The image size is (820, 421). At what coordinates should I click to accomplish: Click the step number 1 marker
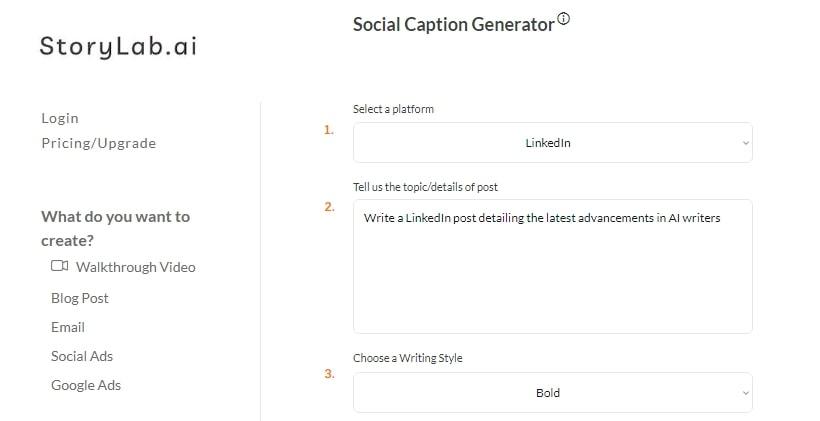click(329, 130)
